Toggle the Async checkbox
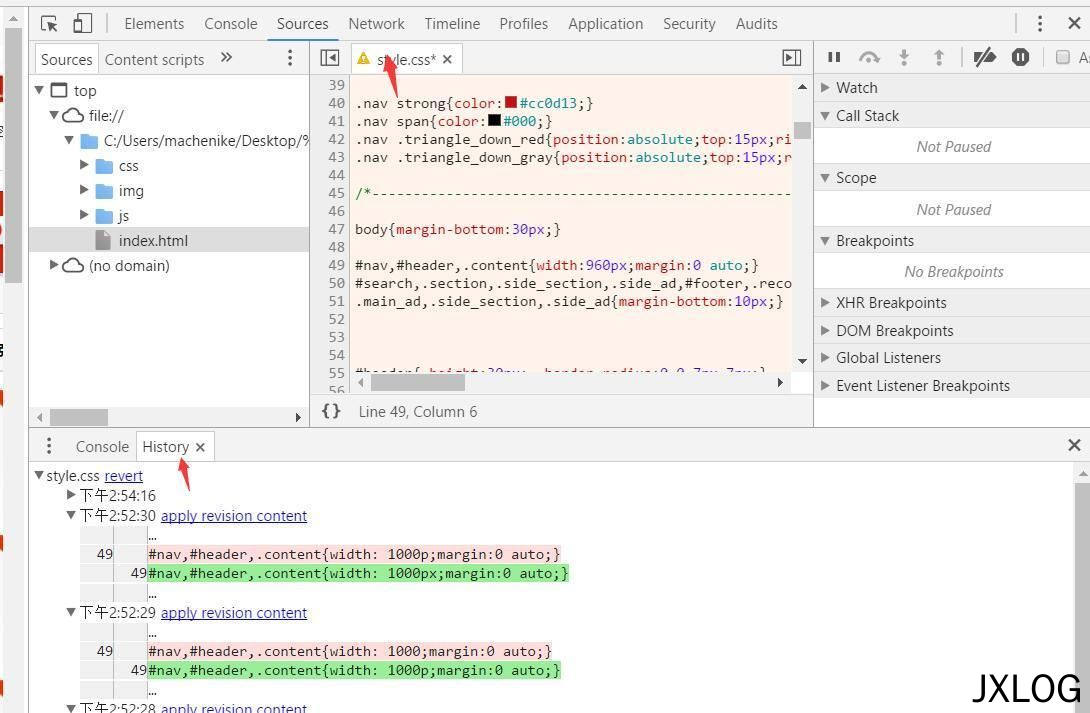The height and width of the screenshot is (713, 1090). (x=1062, y=58)
